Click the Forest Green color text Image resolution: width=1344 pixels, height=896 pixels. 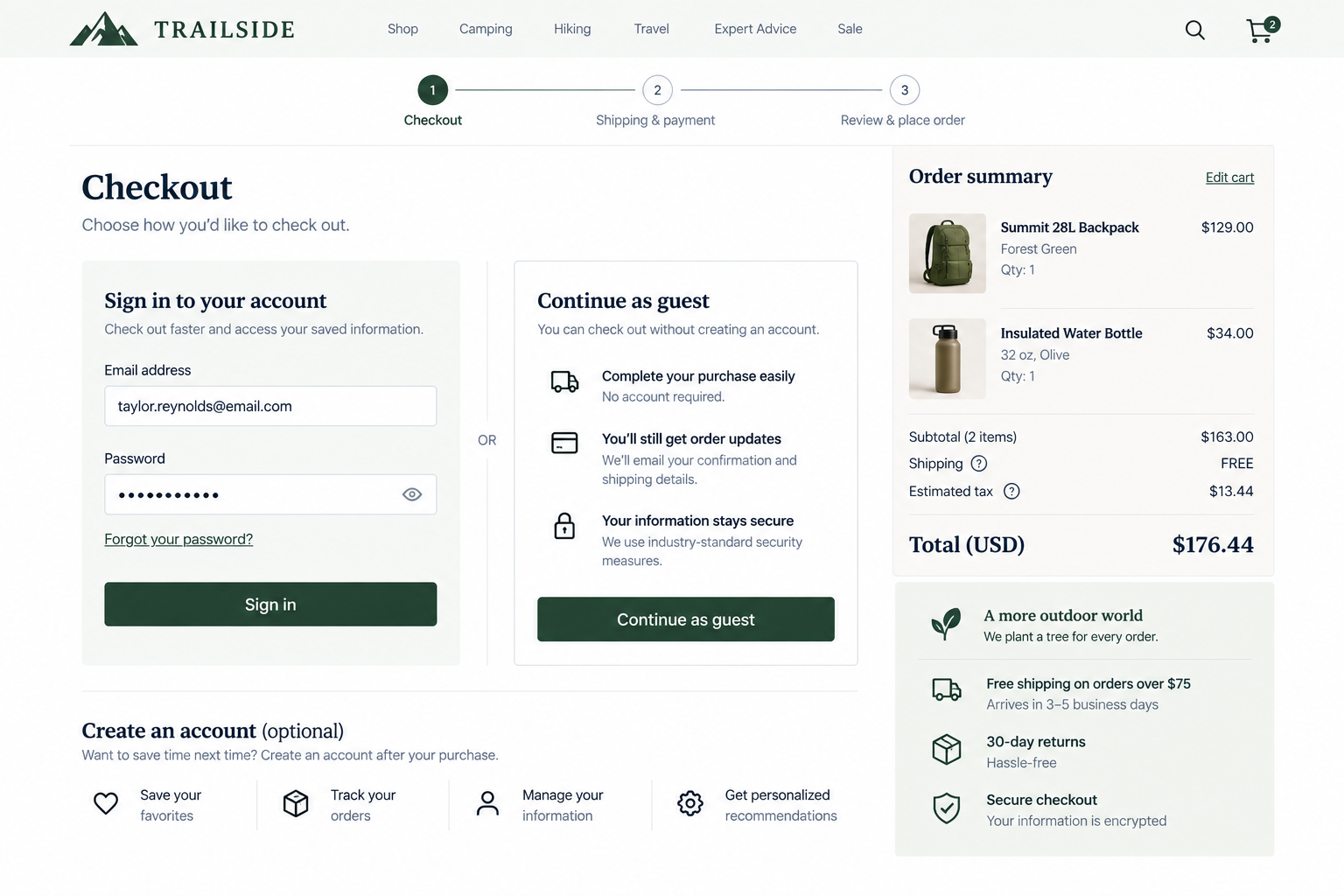pyautogui.click(x=1039, y=249)
